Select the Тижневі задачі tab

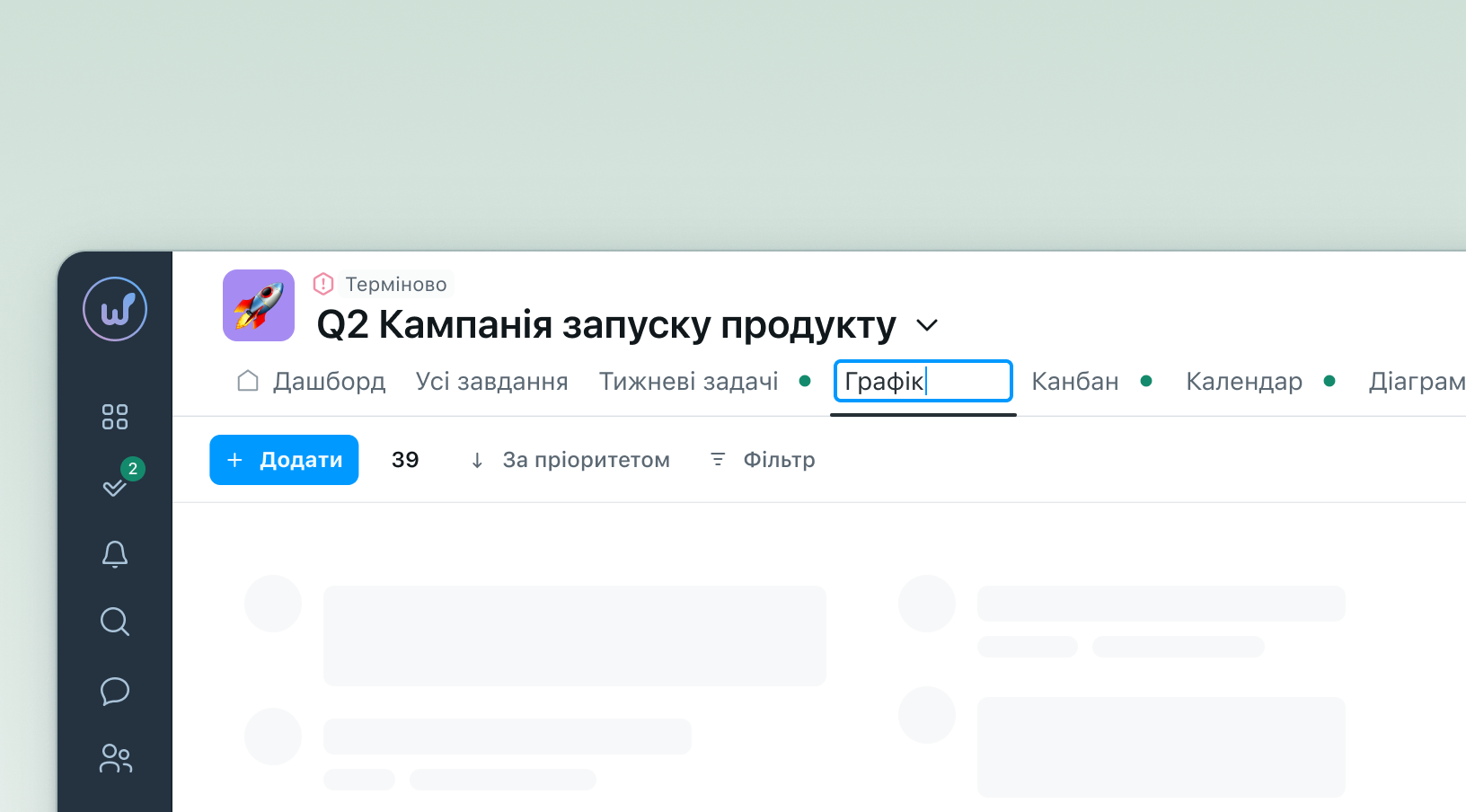(688, 382)
